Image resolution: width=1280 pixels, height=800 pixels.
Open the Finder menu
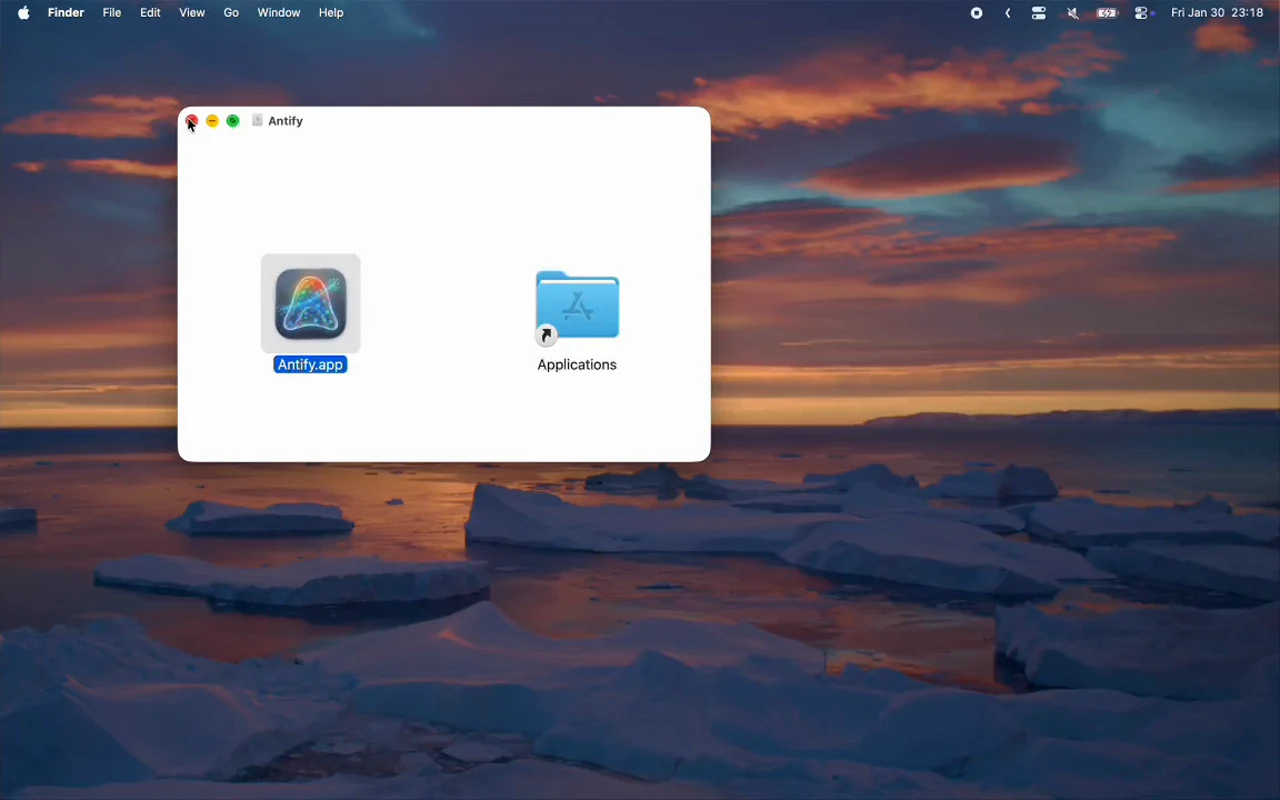(66, 13)
